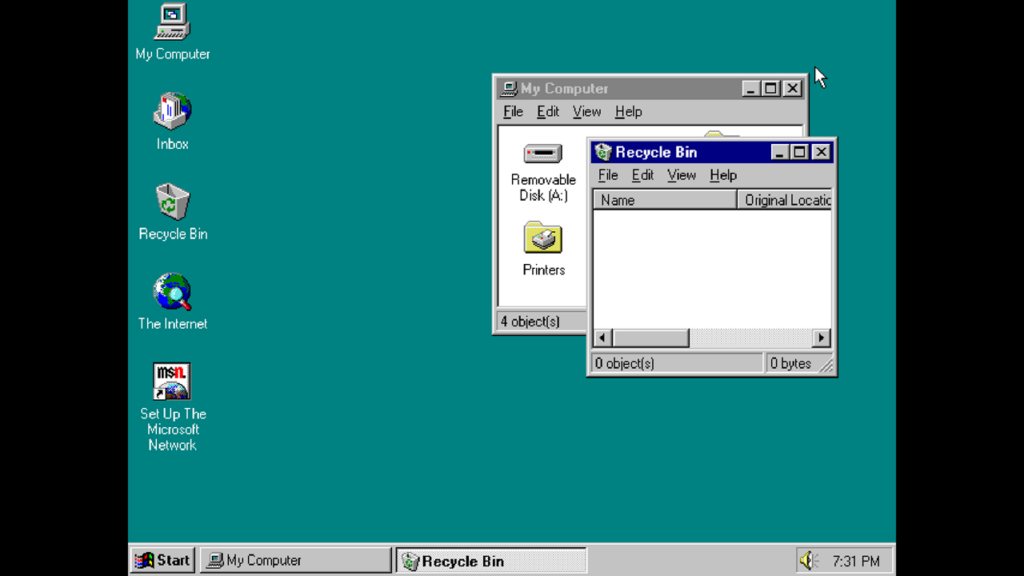Sort by Name column header

(665, 200)
